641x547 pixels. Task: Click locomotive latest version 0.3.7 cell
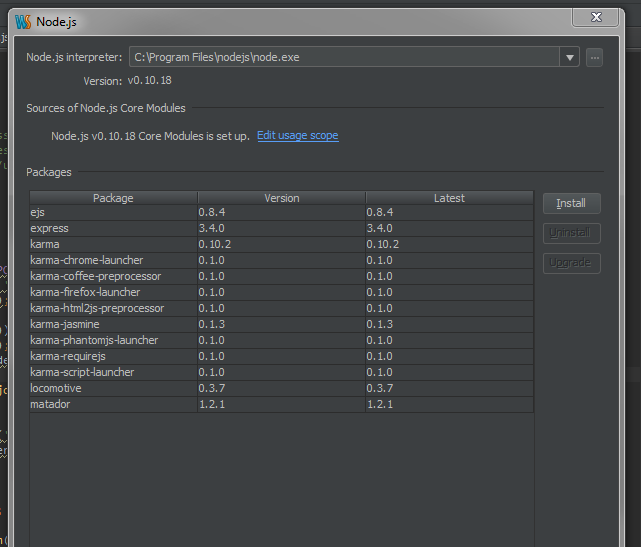coord(449,388)
